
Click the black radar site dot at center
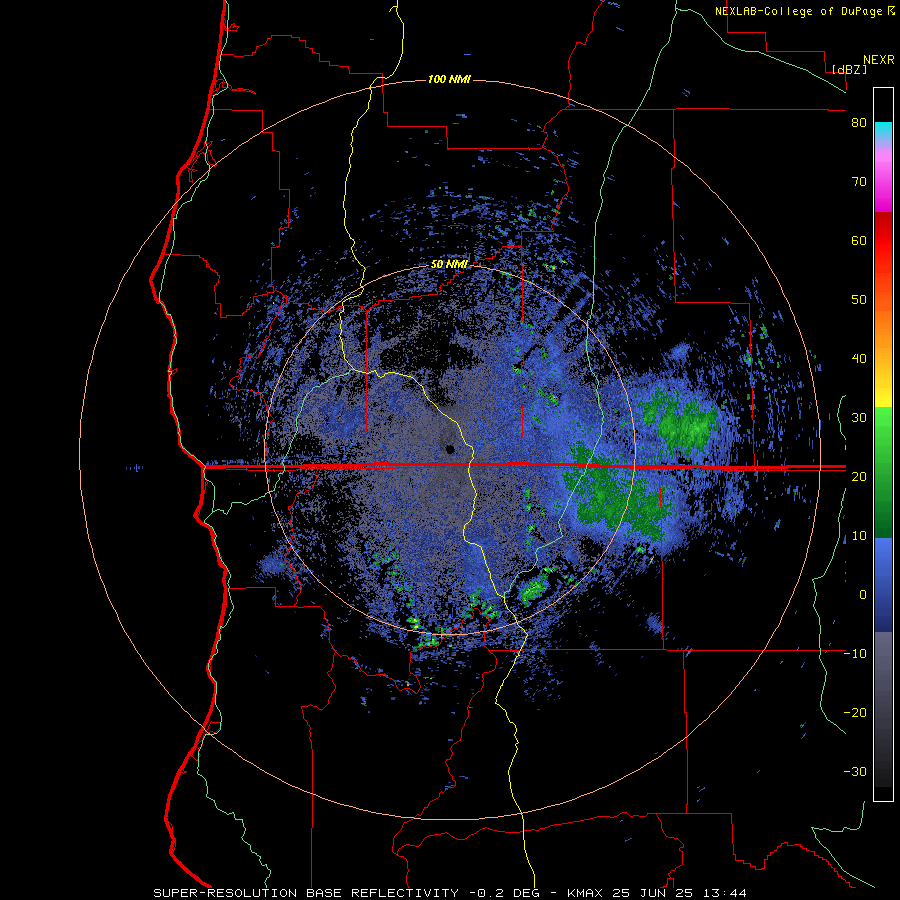[x=450, y=449]
